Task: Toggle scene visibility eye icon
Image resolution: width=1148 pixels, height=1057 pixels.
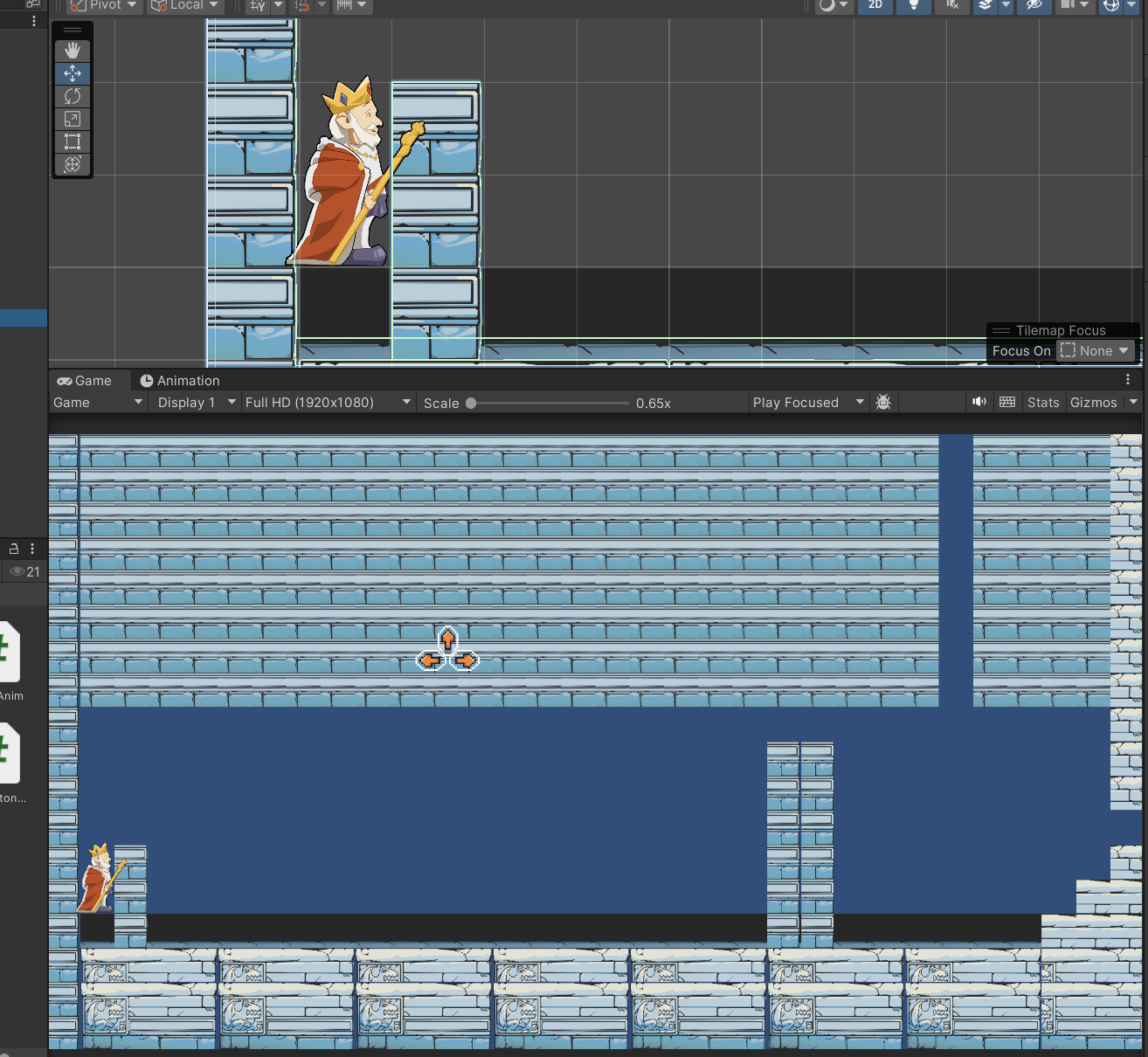Action: tap(1034, 5)
